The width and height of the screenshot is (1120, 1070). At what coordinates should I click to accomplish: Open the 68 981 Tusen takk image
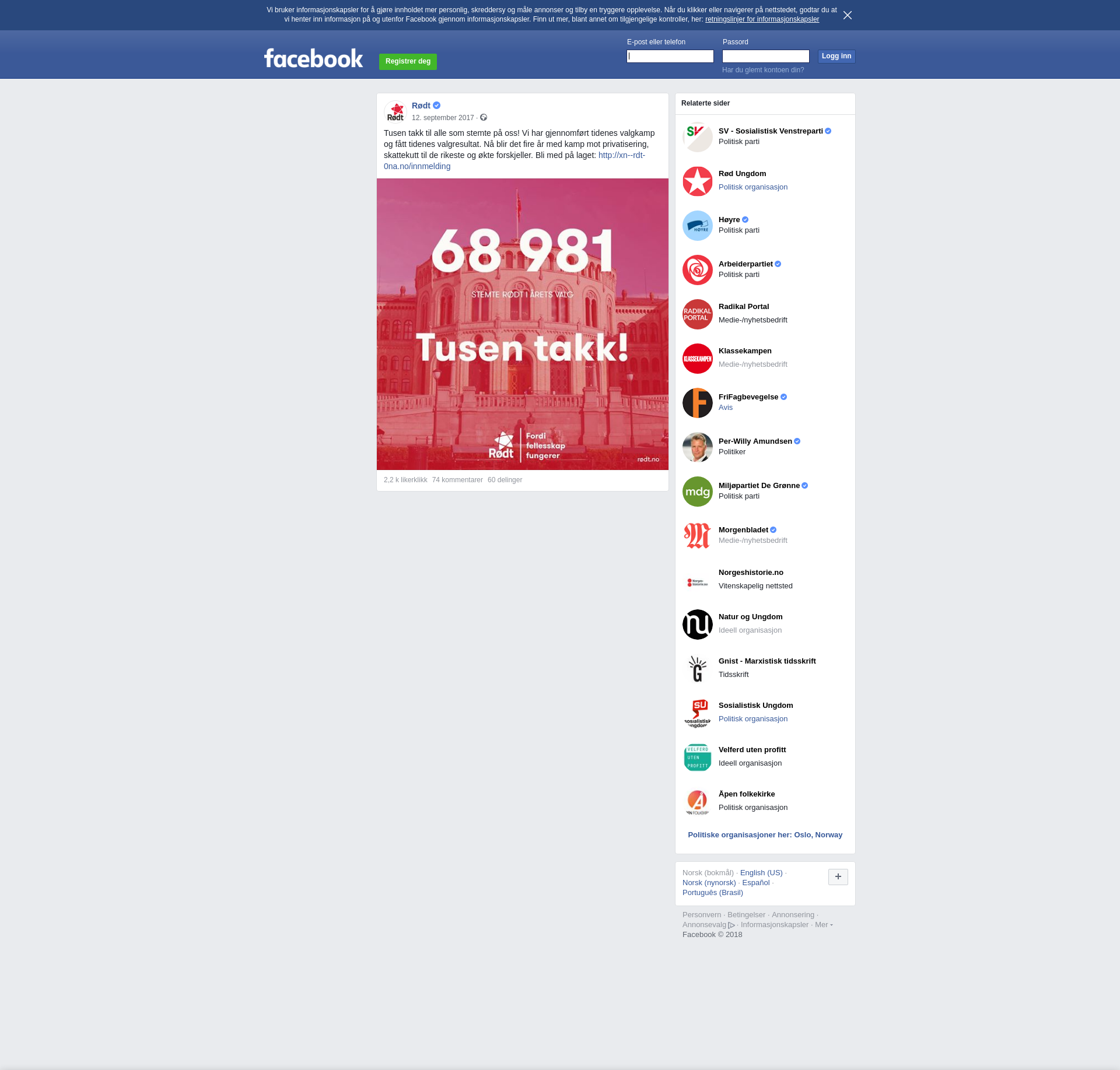coord(523,324)
